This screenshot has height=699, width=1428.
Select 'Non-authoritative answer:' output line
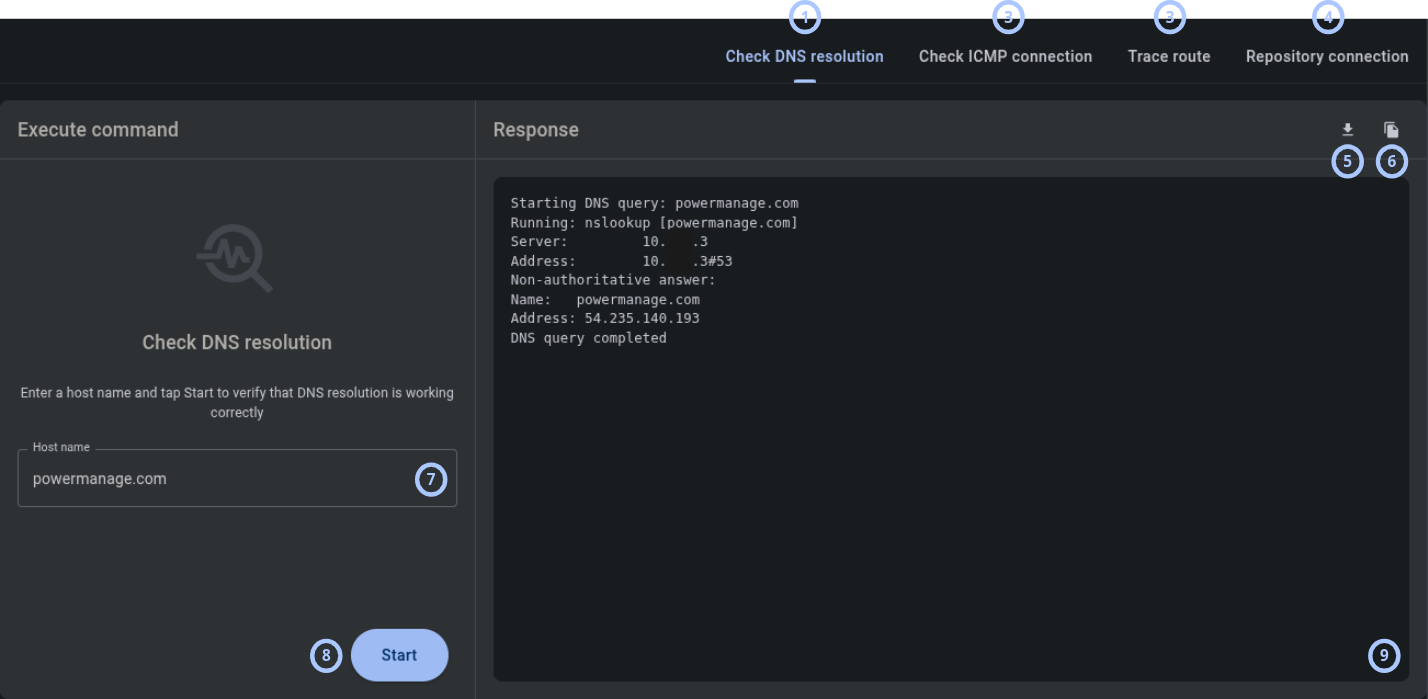613,280
